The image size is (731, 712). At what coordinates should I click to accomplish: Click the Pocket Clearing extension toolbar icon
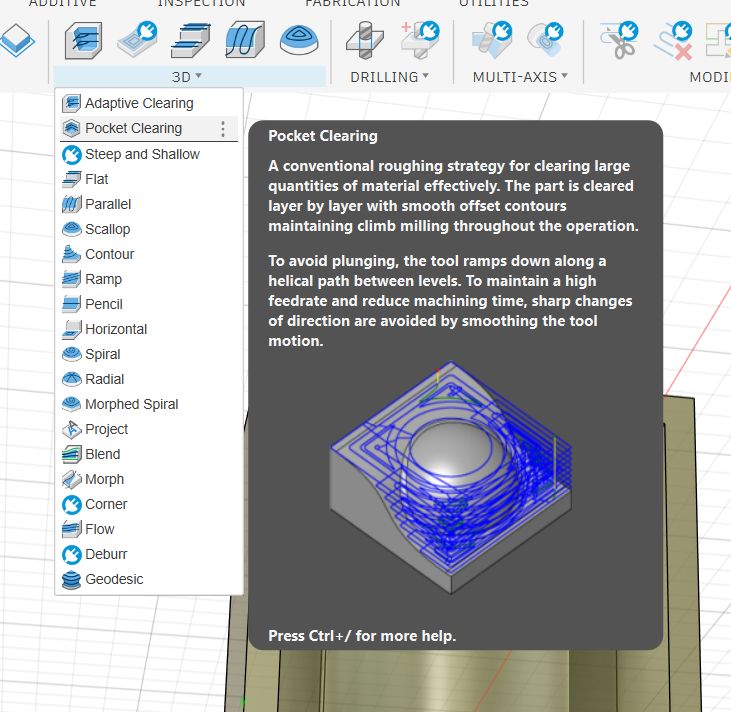pyautogui.click(x=137, y=40)
